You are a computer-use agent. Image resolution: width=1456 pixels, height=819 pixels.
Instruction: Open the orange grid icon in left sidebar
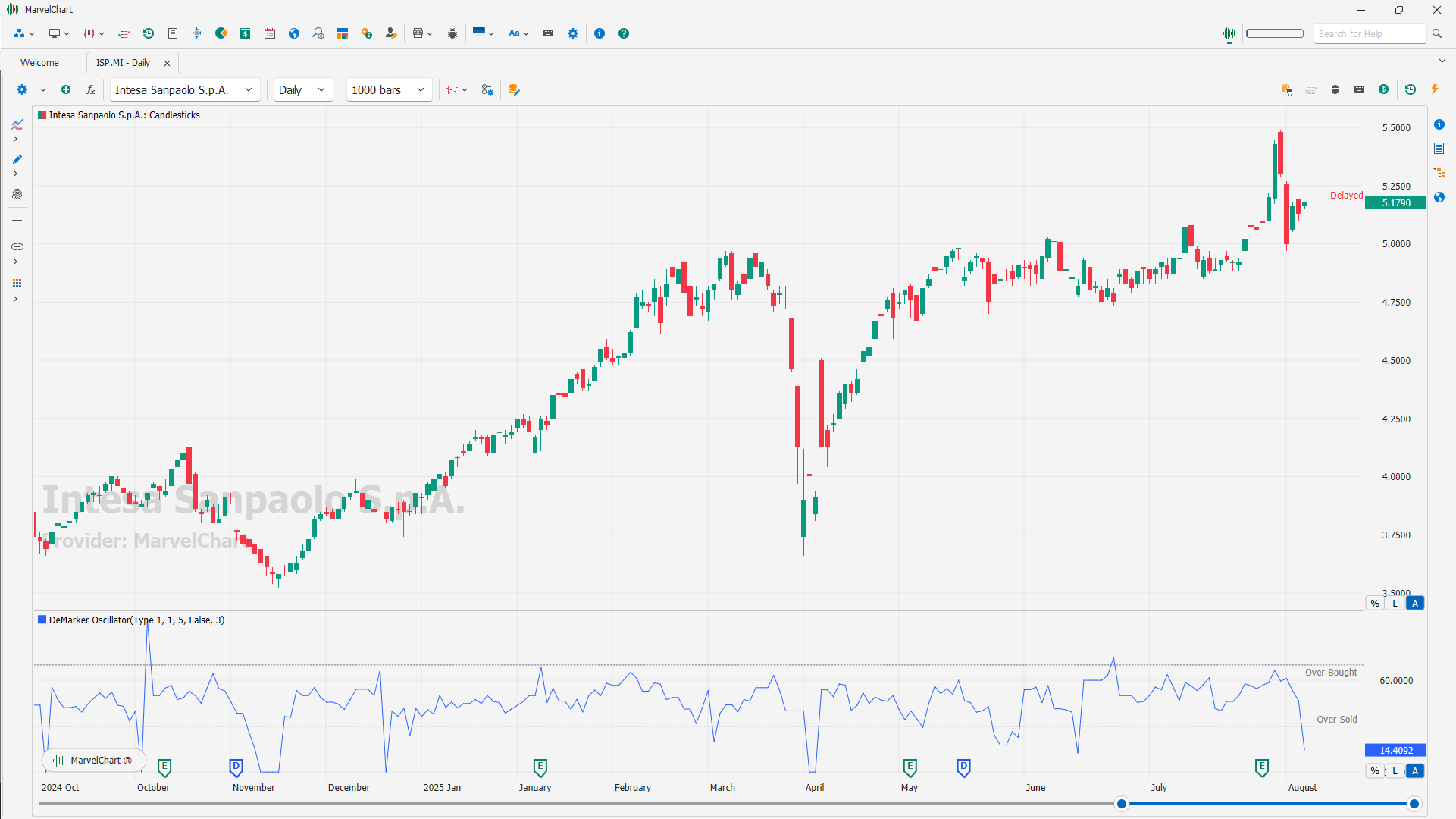(17, 284)
